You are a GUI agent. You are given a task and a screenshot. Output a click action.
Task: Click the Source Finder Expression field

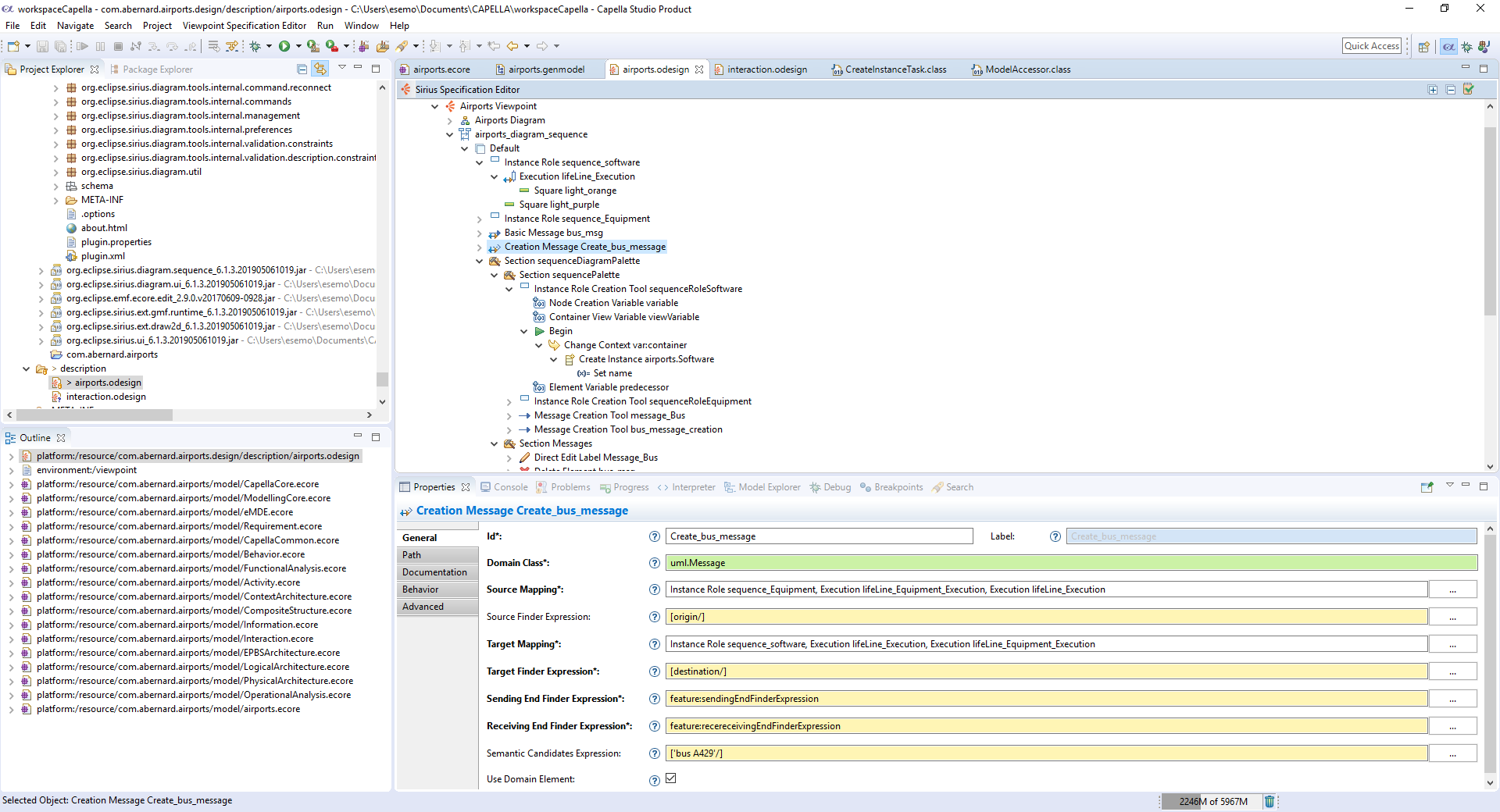(1046, 617)
